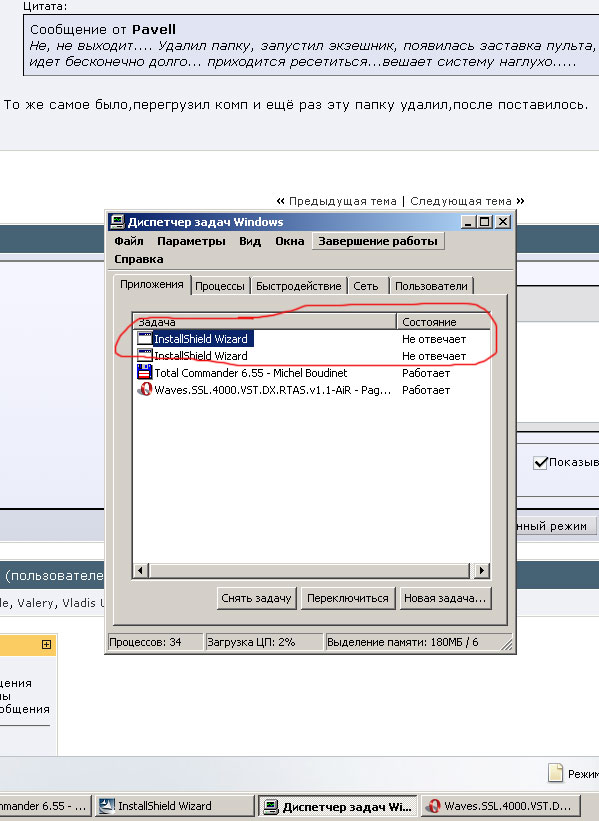Sort by the Состояние column header

pyautogui.click(x=443, y=321)
